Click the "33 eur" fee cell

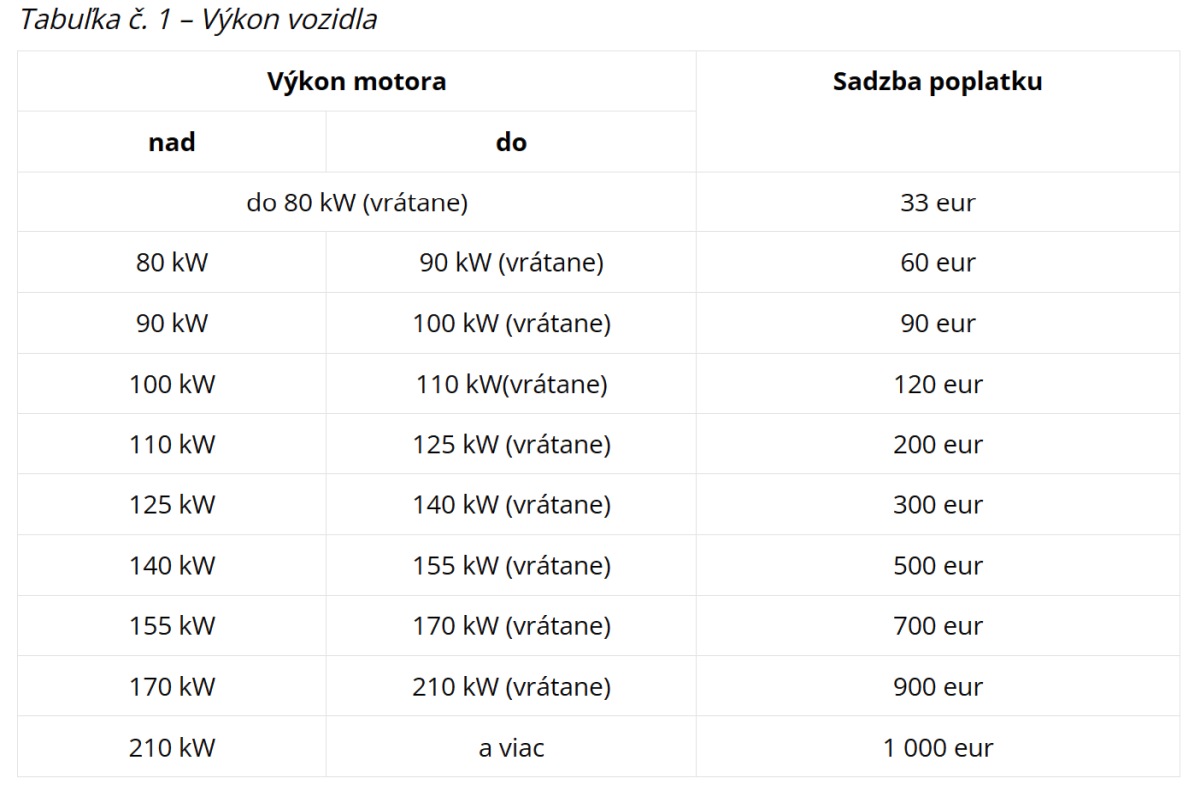pos(937,203)
